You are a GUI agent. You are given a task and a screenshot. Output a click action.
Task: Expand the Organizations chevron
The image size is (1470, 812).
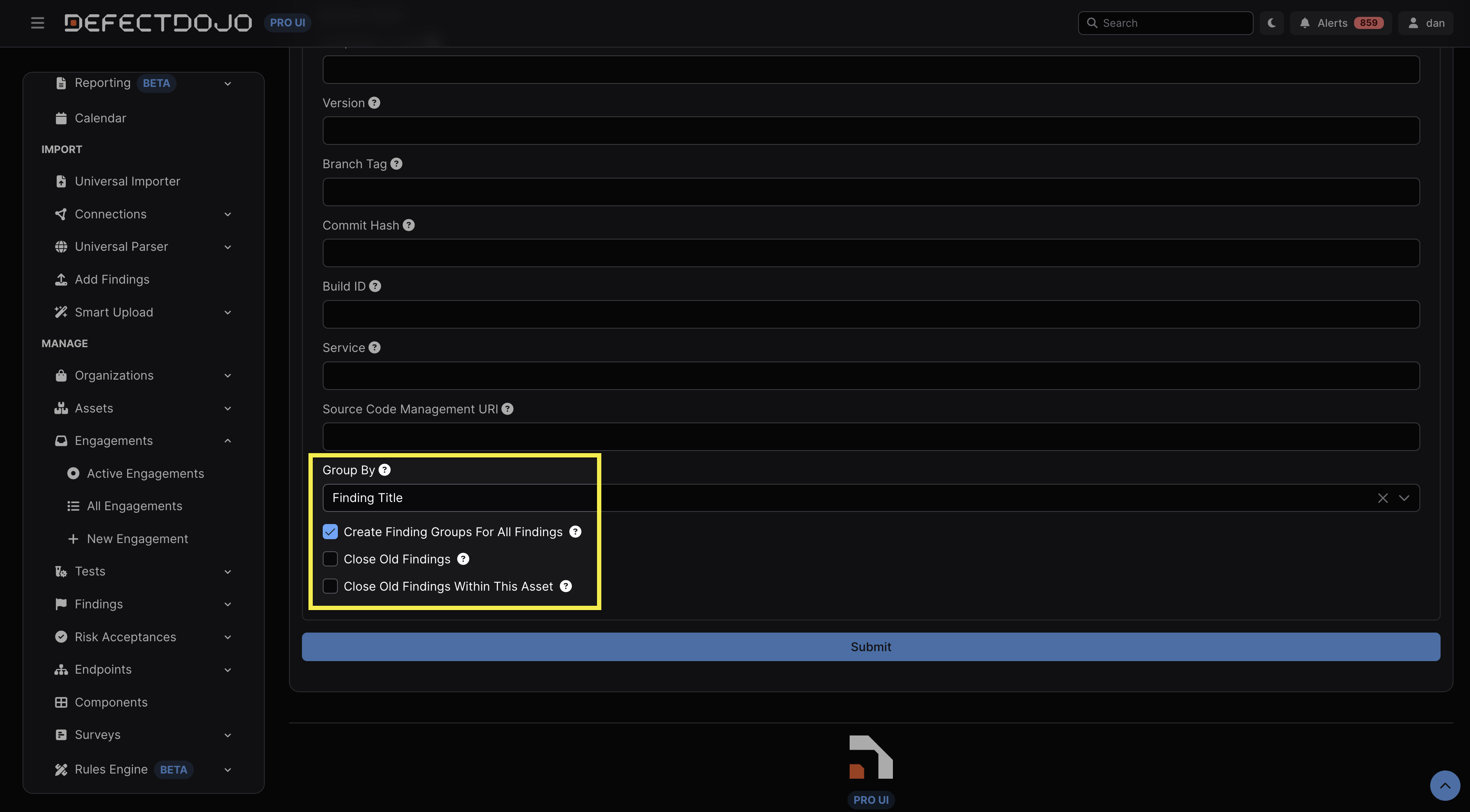[x=228, y=376]
